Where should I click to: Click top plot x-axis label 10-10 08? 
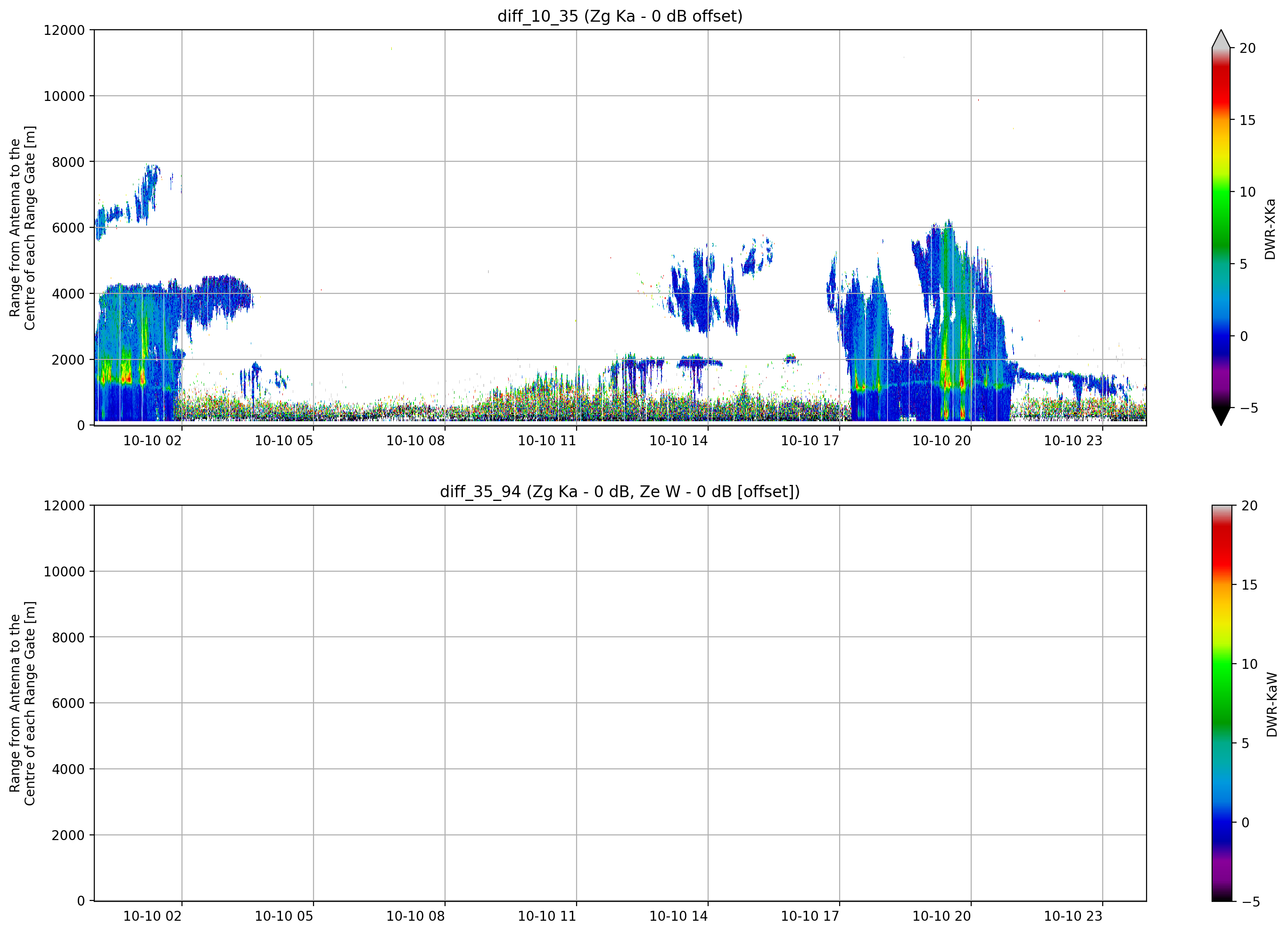coord(415,441)
